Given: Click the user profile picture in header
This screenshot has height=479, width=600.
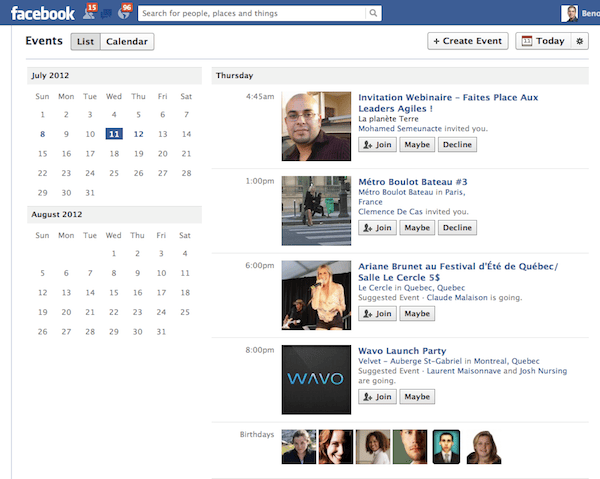Looking at the screenshot, I should pos(569,13).
